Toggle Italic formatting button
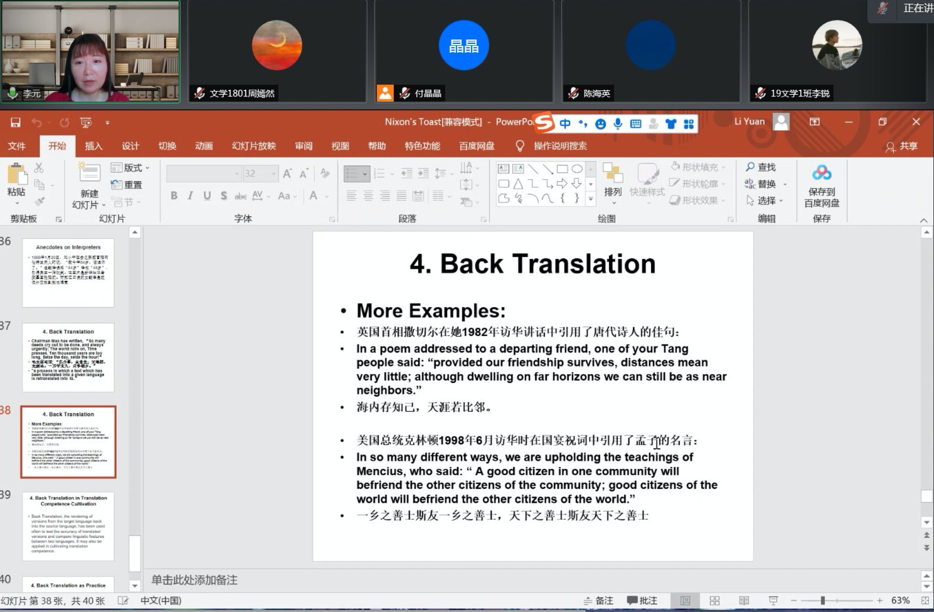 (190, 196)
